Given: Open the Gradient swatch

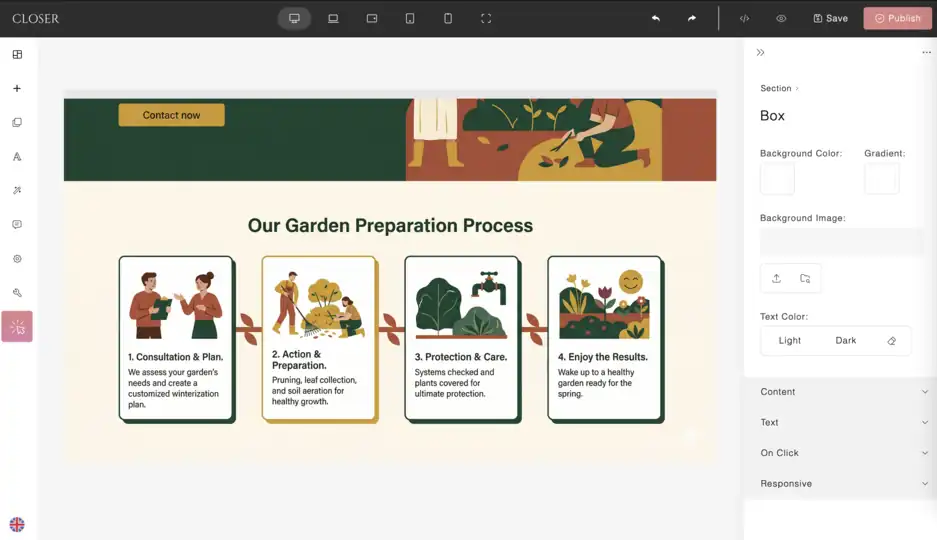Looking at the screenshot, I should pos(881,179).
